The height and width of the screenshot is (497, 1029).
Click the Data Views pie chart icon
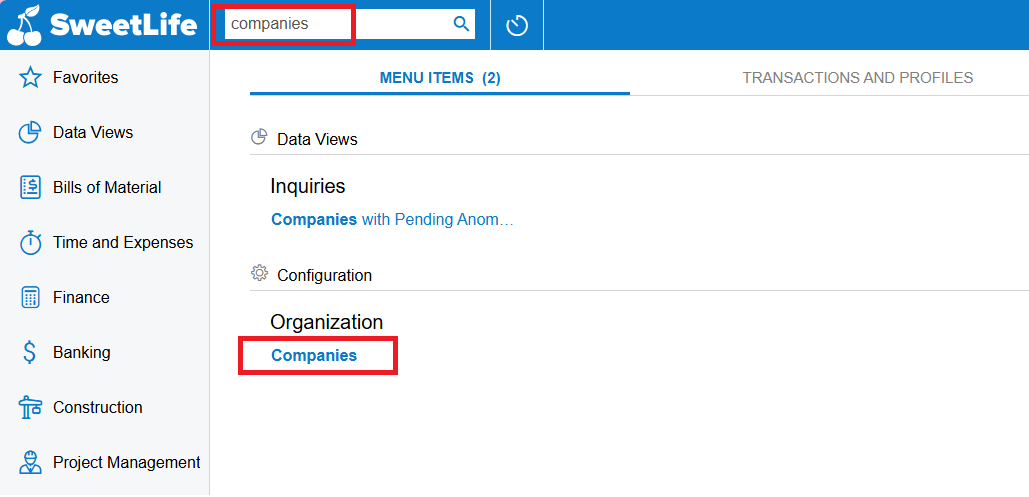[x=30, y=133]
